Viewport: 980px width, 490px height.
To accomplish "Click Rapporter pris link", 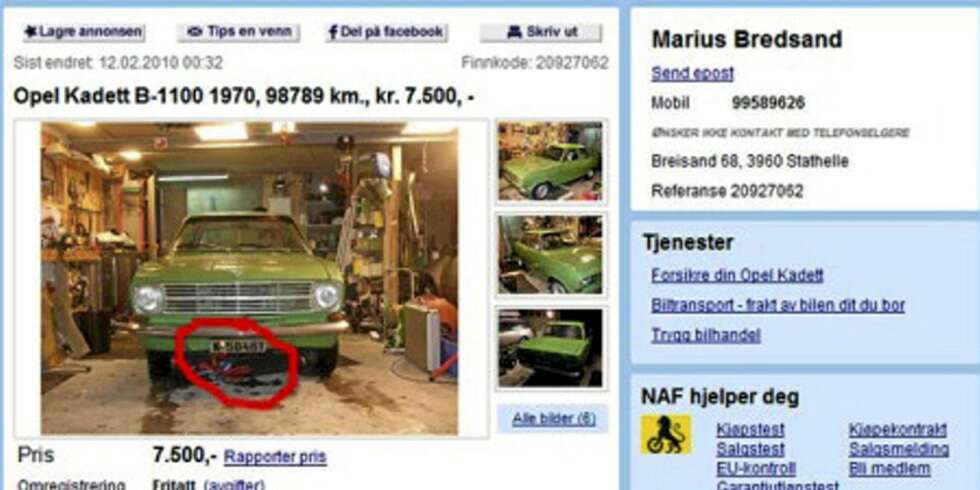I will (275, 457).
